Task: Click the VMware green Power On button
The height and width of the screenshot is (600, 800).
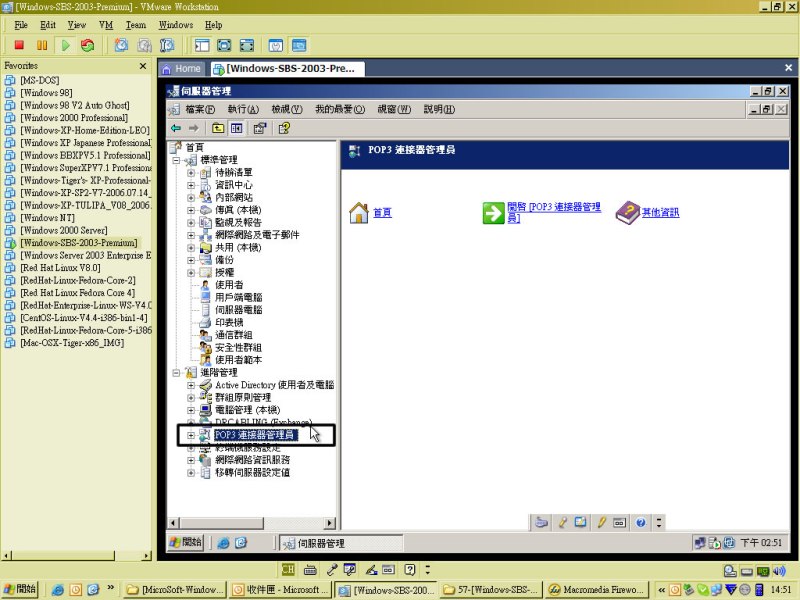Action: [65, 45]
